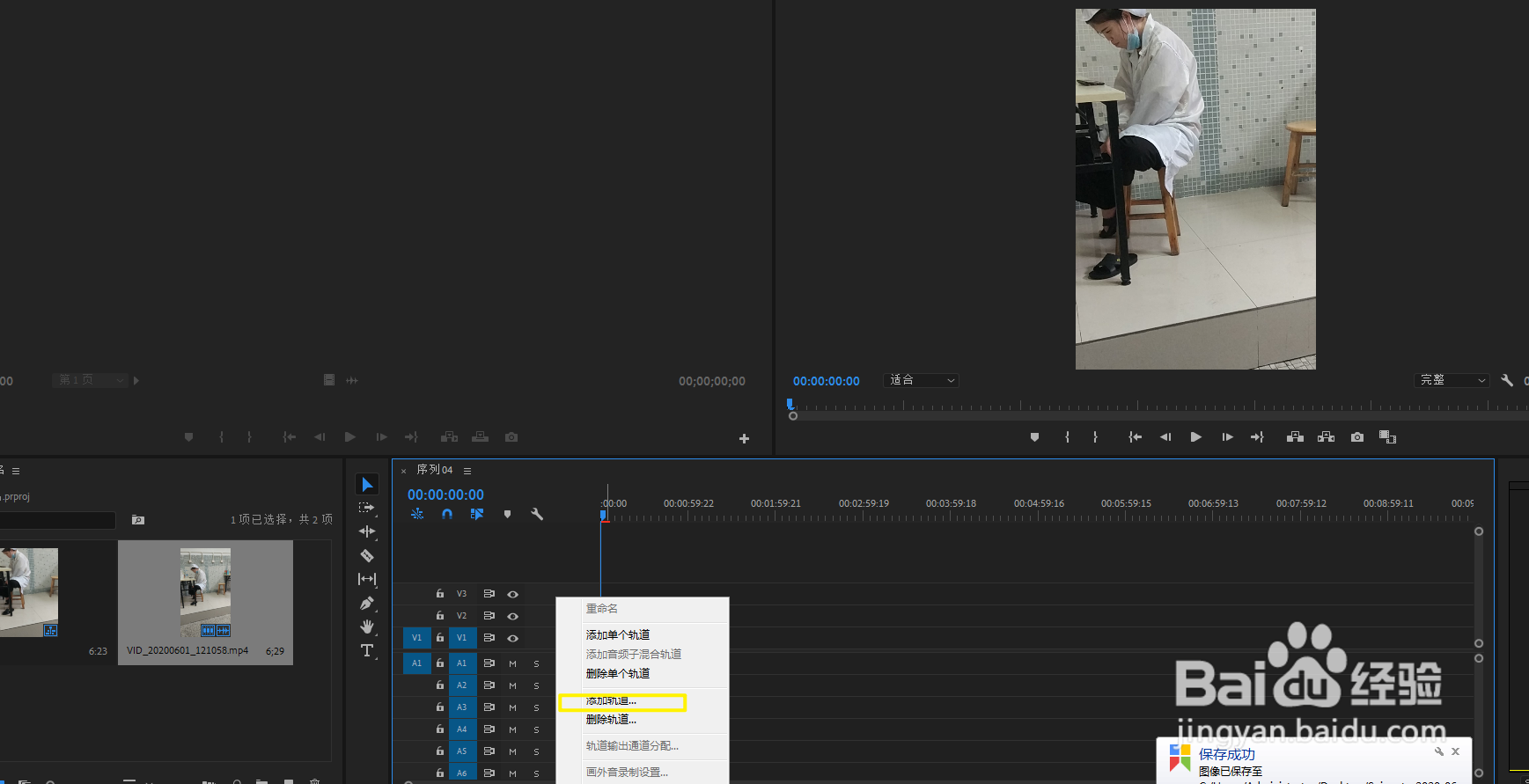The height and width of the screenshot is (784, 1529).
Task: Solo track A2
Action: (x=536, y=685)
